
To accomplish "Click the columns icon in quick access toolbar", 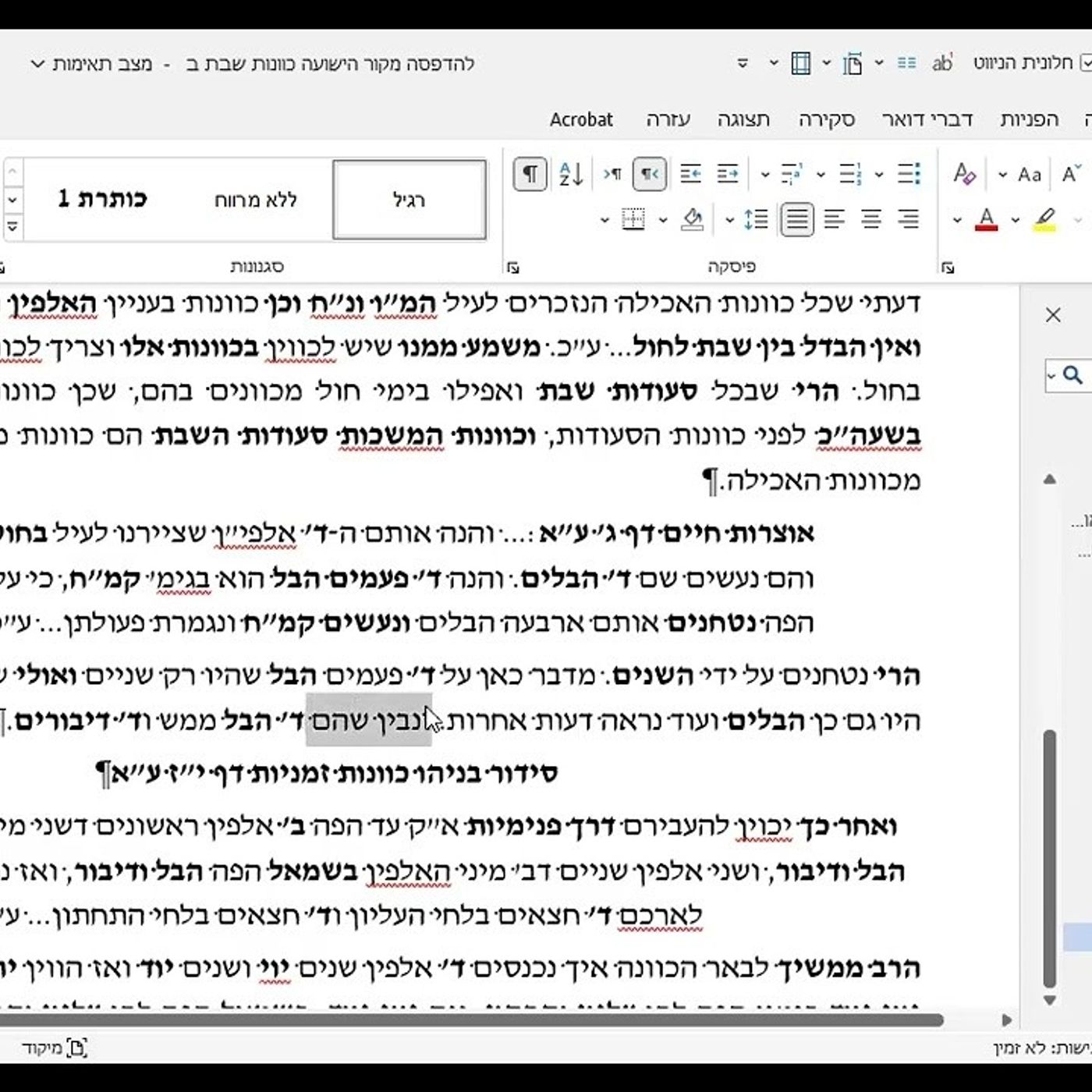I will [x=906, y=62].
